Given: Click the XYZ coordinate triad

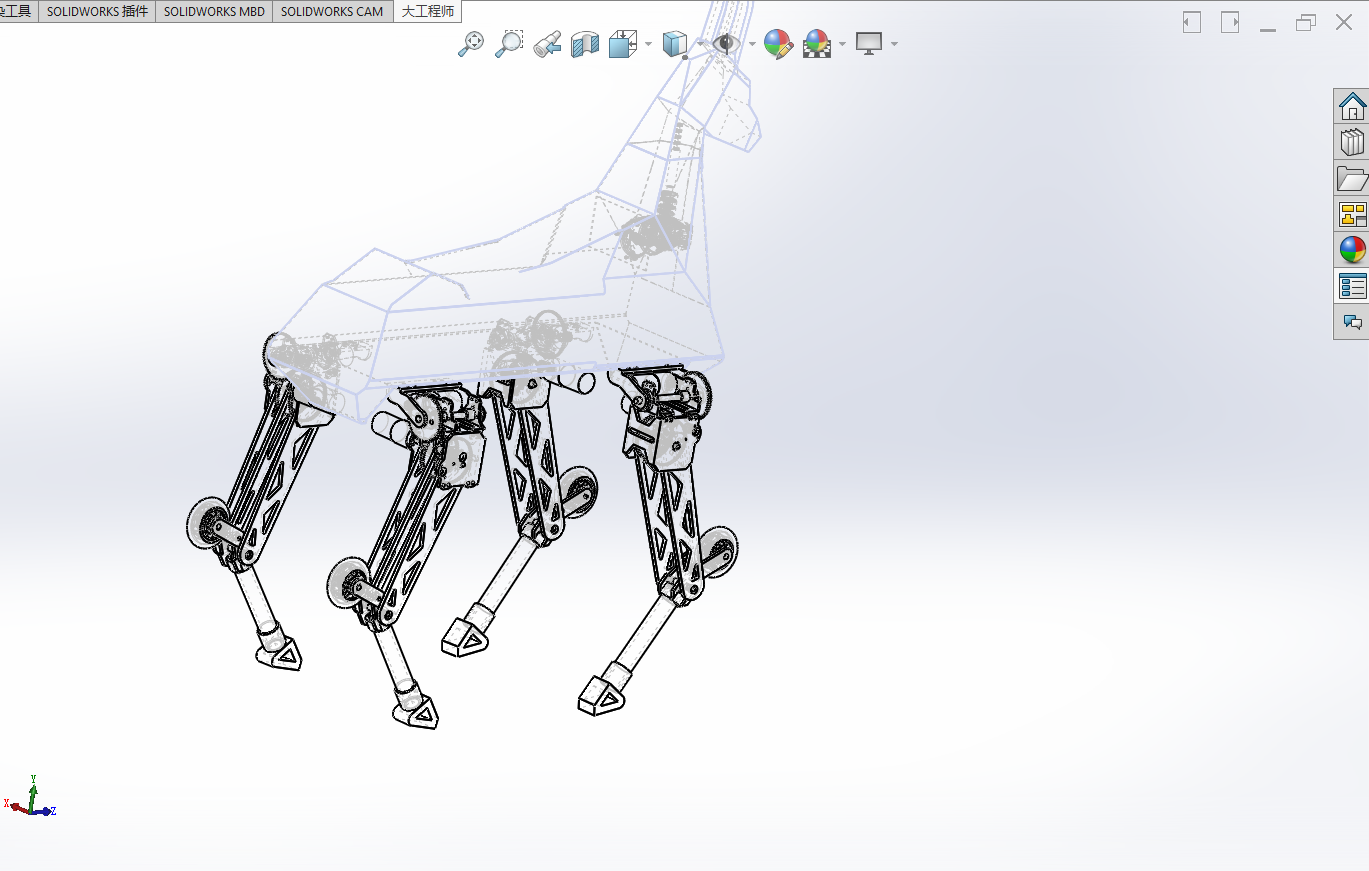Looking at the screenshot, I should 30,797.
